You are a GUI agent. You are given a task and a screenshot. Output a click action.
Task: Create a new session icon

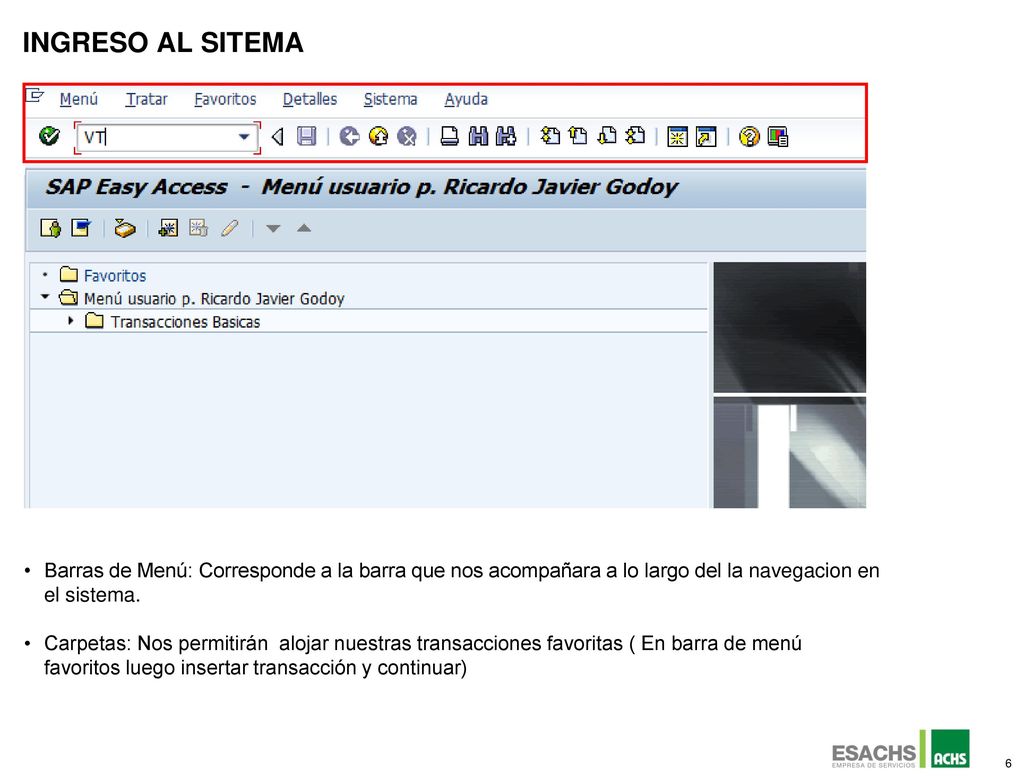tap(677, 137)
